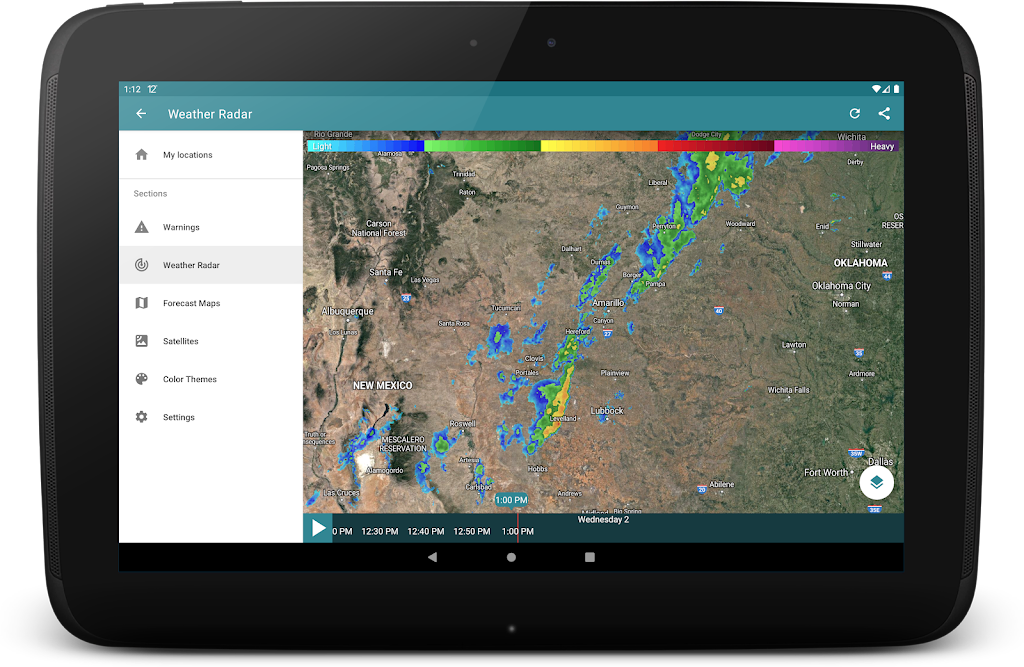Click the Amarillo label on the map
This screenshot has width=1024, height=667.
tap(608, 302)
